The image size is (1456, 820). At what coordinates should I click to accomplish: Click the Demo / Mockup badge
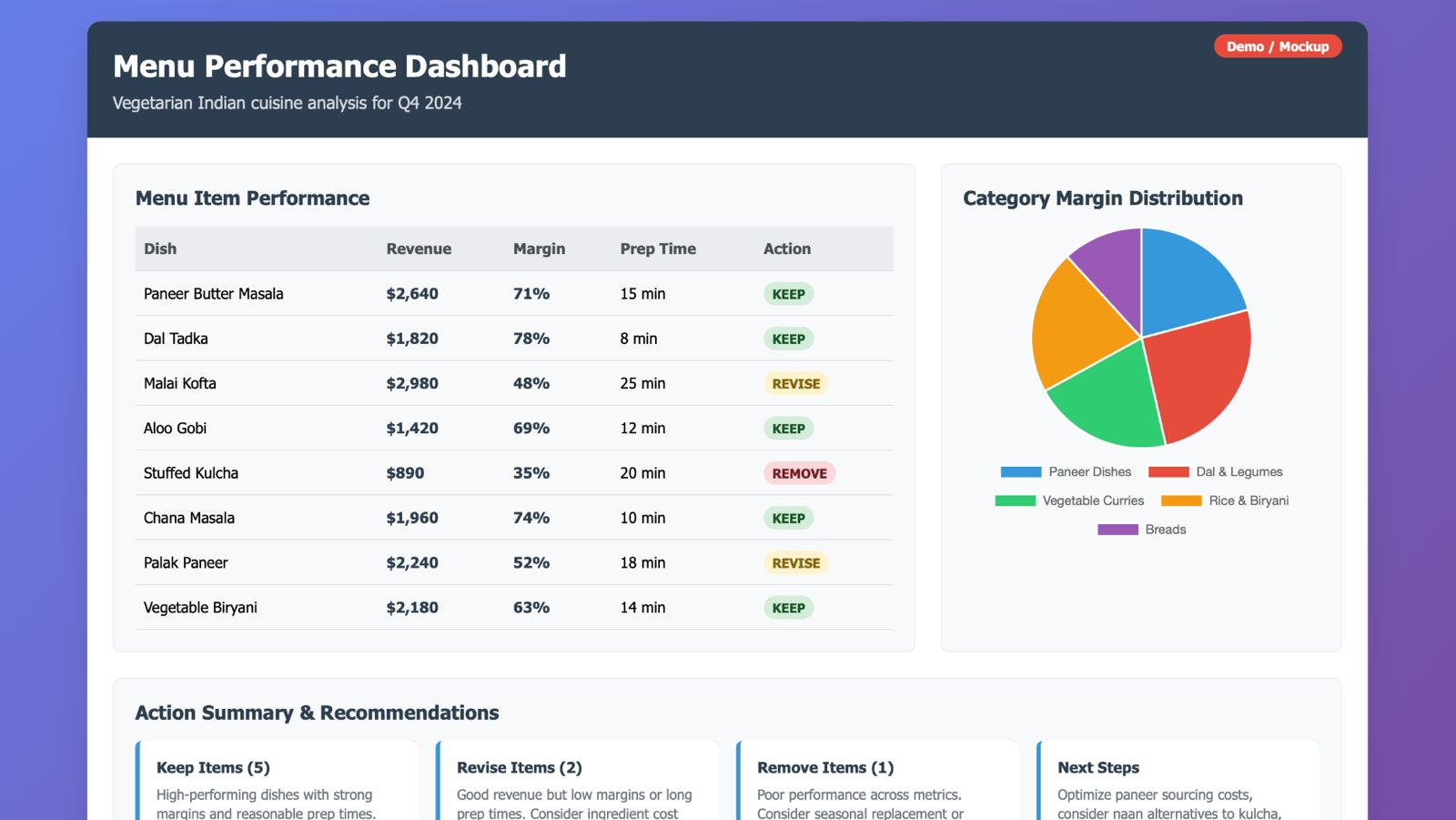click(x=1277, y=46)
